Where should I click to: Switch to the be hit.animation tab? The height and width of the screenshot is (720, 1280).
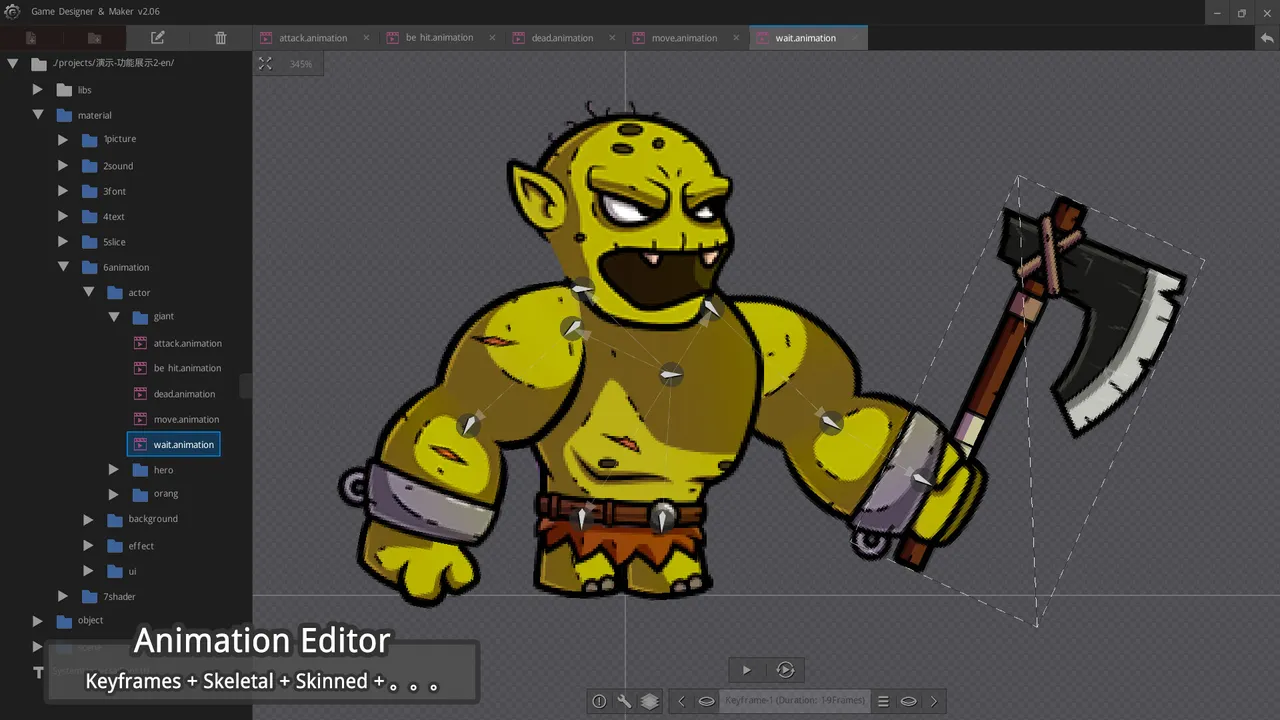[x=439, y=38]
